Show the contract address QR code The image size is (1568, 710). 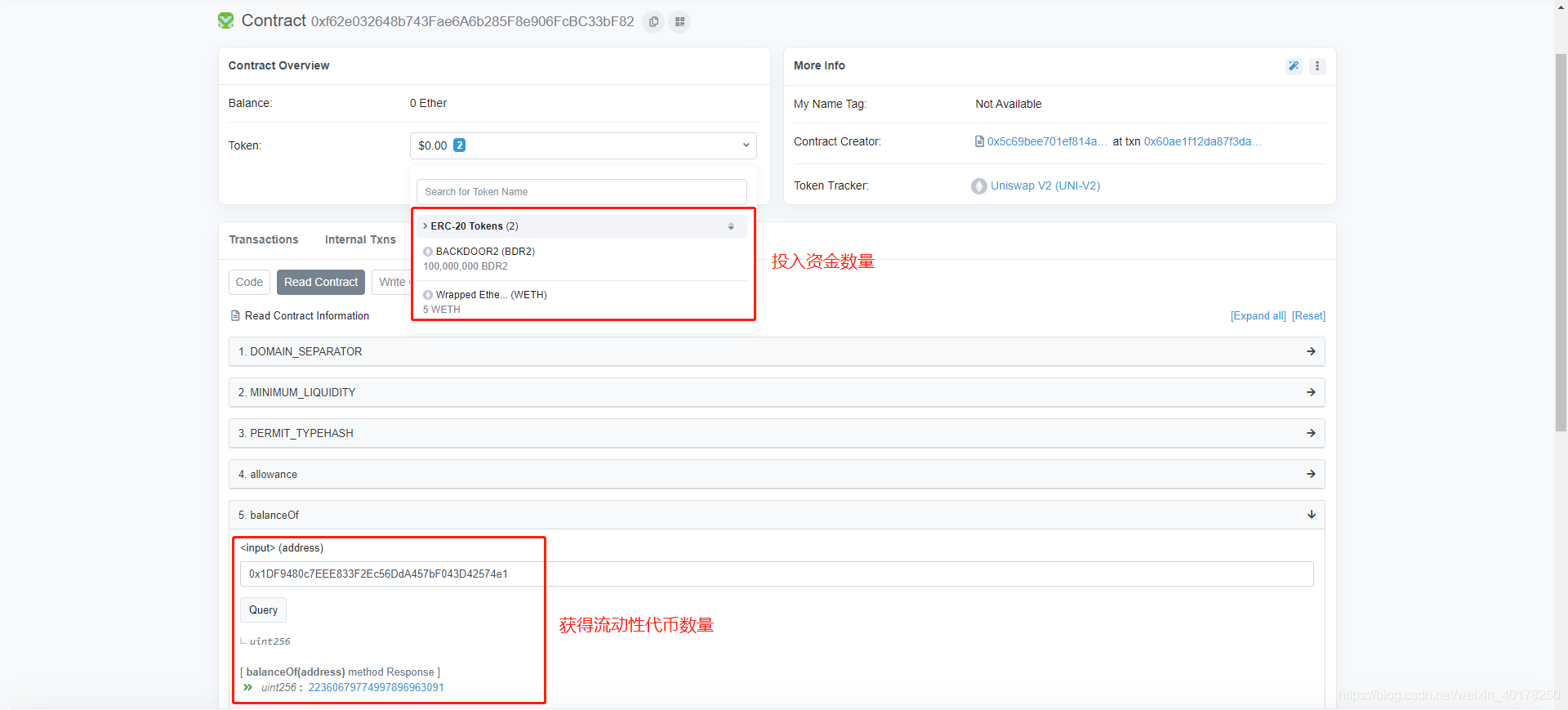679,22
